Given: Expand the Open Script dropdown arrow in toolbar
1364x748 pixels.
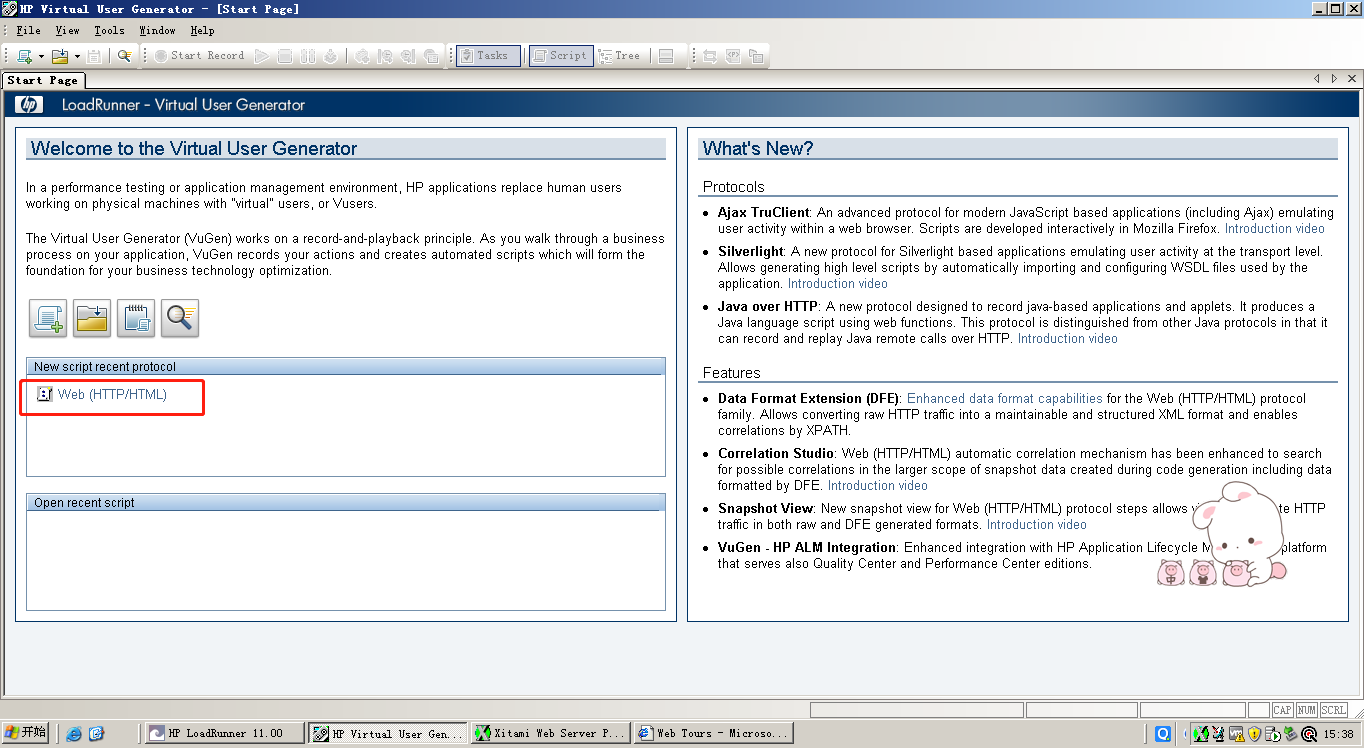Looking at the screenshot, I should coord(77,56).
